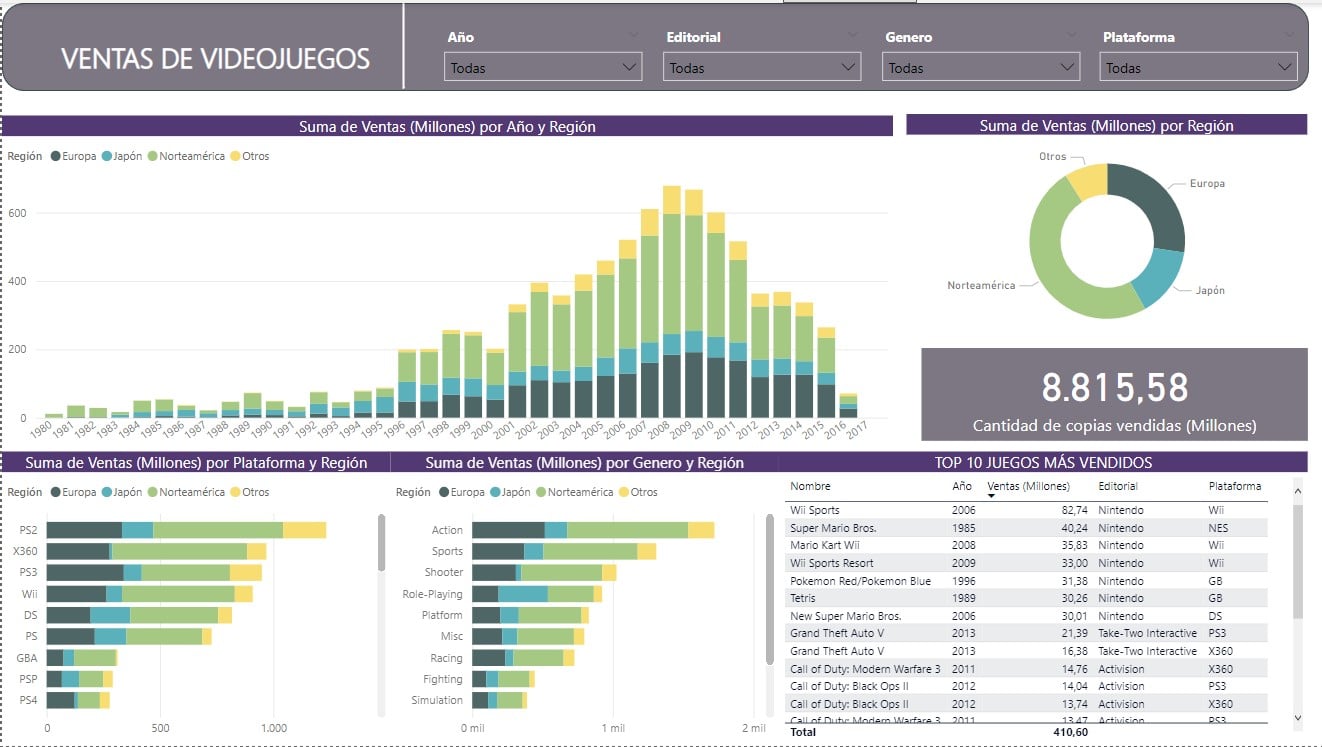Click the Plataforma column header in table

pyautogui.click(x=1234, y=487)
